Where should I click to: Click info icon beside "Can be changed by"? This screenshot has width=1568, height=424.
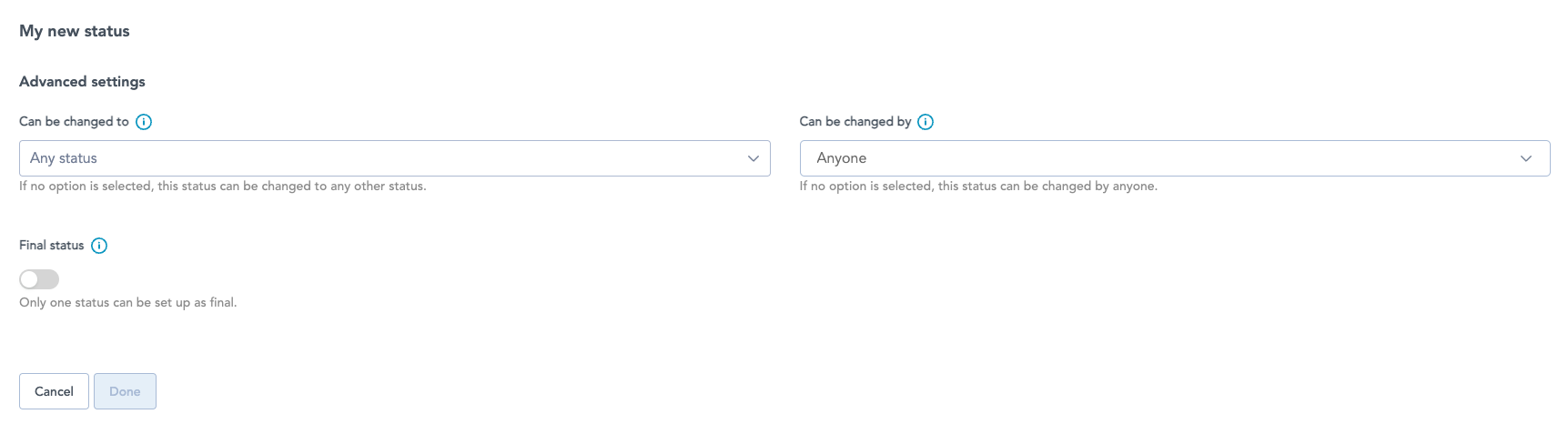(x=926, y=122)
